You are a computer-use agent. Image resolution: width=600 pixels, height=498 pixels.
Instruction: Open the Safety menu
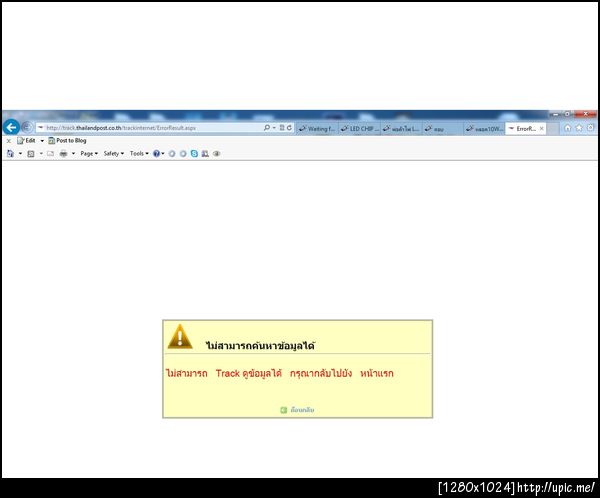[114, 153]
